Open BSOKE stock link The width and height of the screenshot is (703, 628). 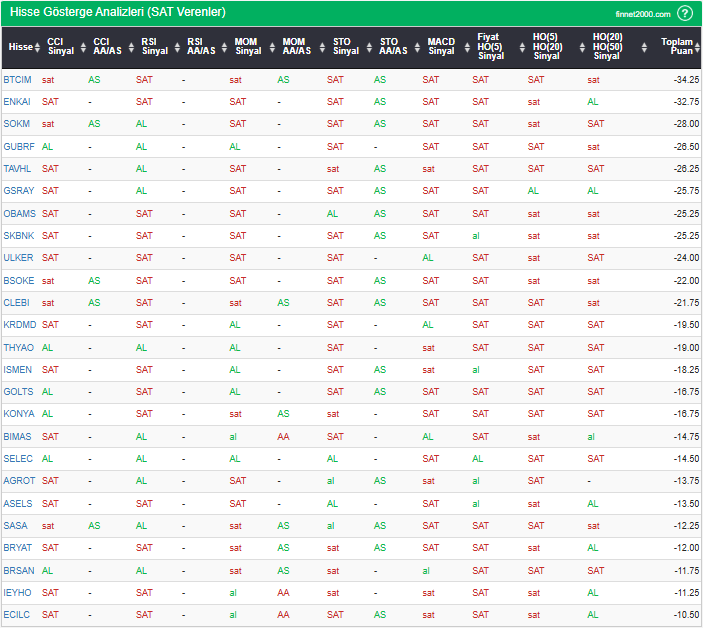(x=19, y=281)
